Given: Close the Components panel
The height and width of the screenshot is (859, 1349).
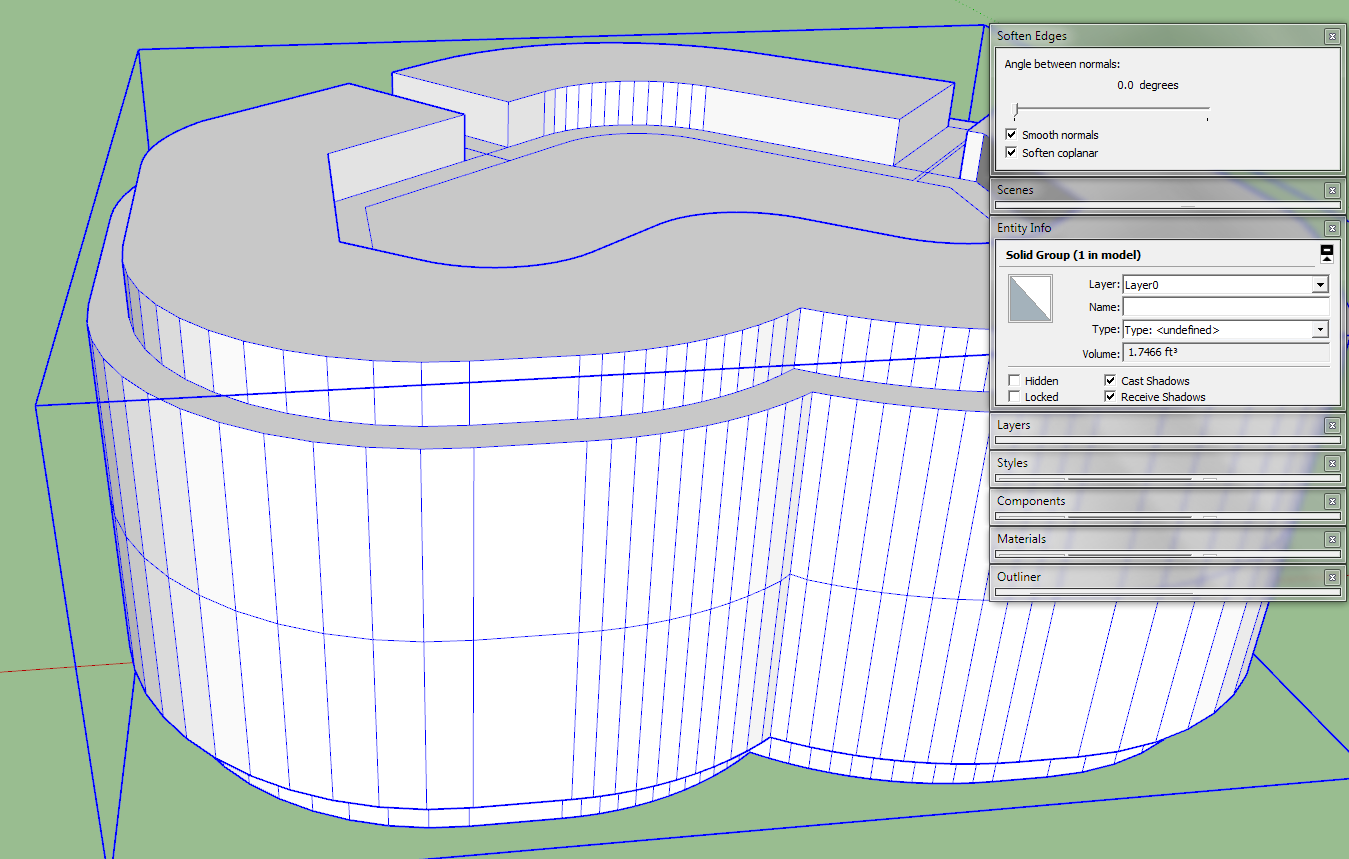Looking at the screenshot, I should pyautogui.click(x=1332, y=502).
